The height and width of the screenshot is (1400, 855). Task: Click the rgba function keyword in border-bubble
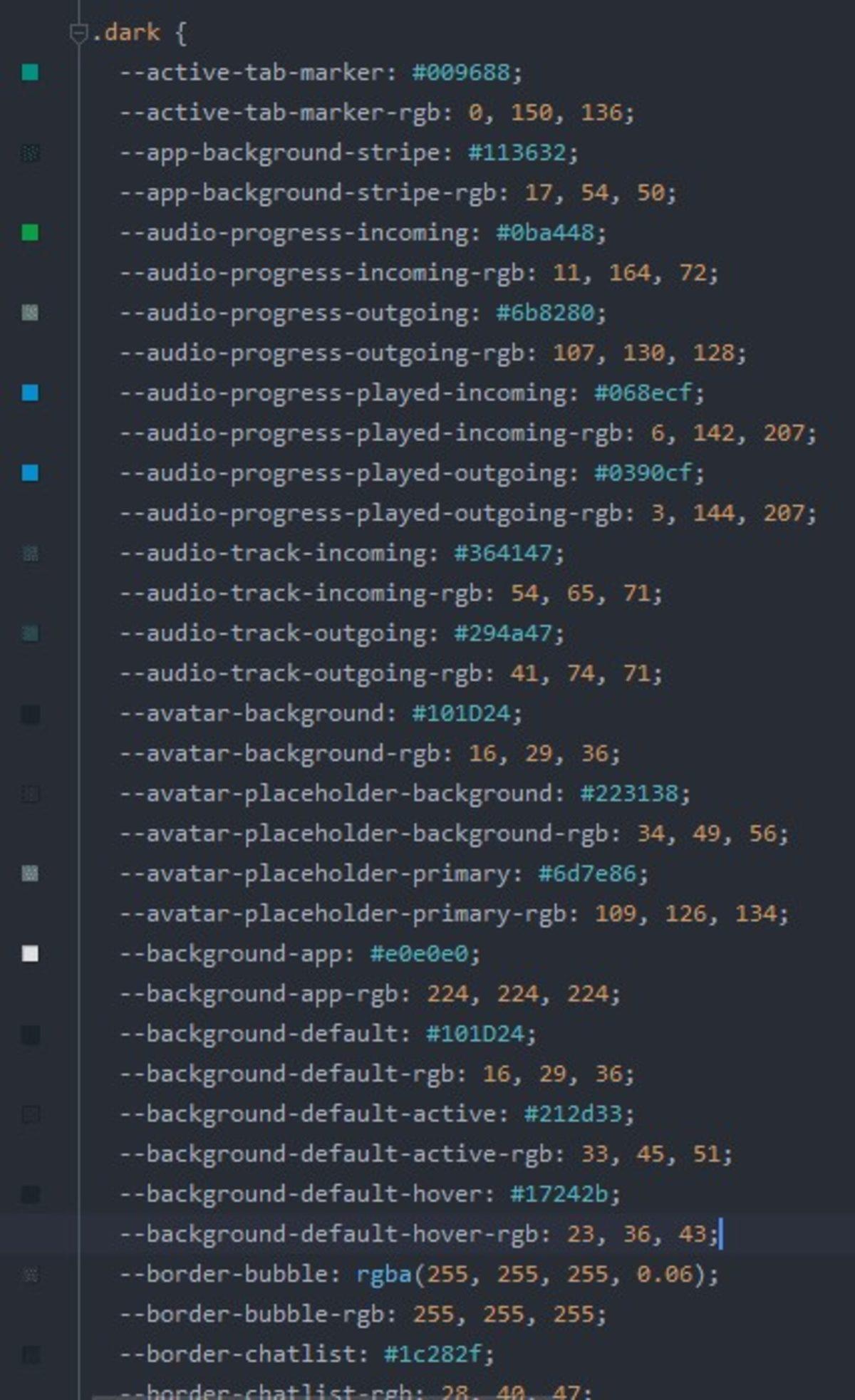(x=384, y=1274)
